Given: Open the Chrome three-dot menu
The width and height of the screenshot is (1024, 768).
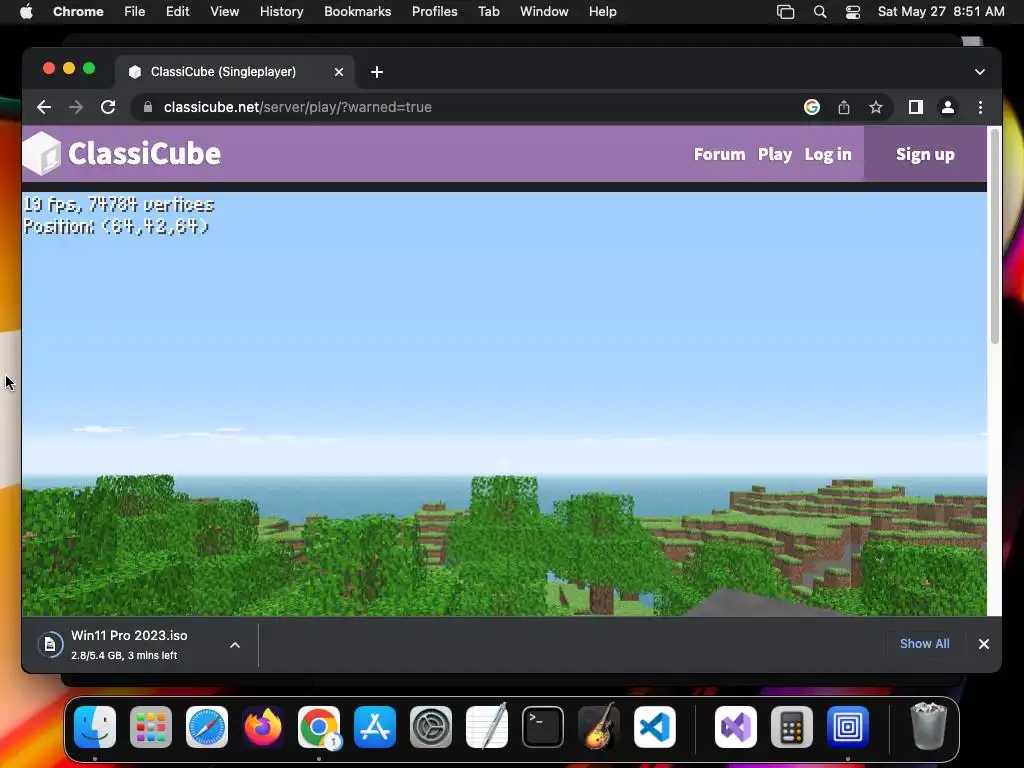Looking at the screenshot, I should (x=980, y=107).
